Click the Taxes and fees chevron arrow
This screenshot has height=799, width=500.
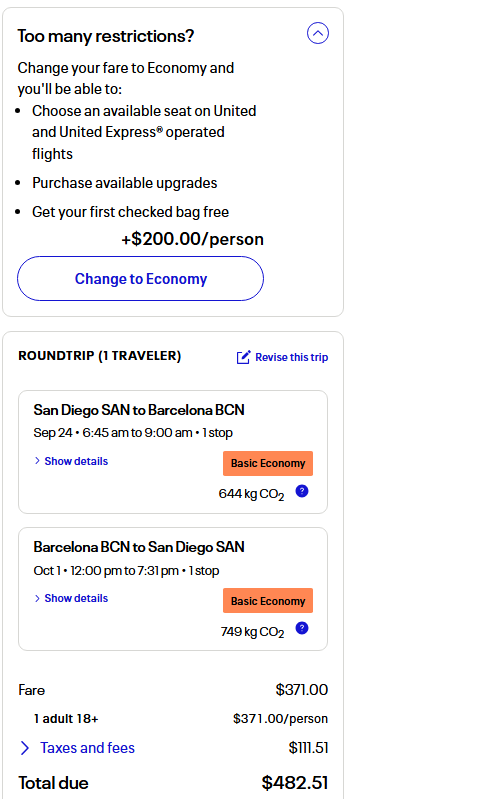pos(24,748)
